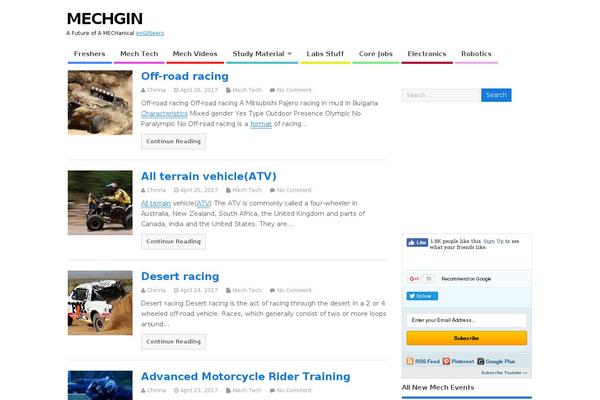The image size is (600, 400).
Task: Focus the Search input field
Action: coord(441,95)
